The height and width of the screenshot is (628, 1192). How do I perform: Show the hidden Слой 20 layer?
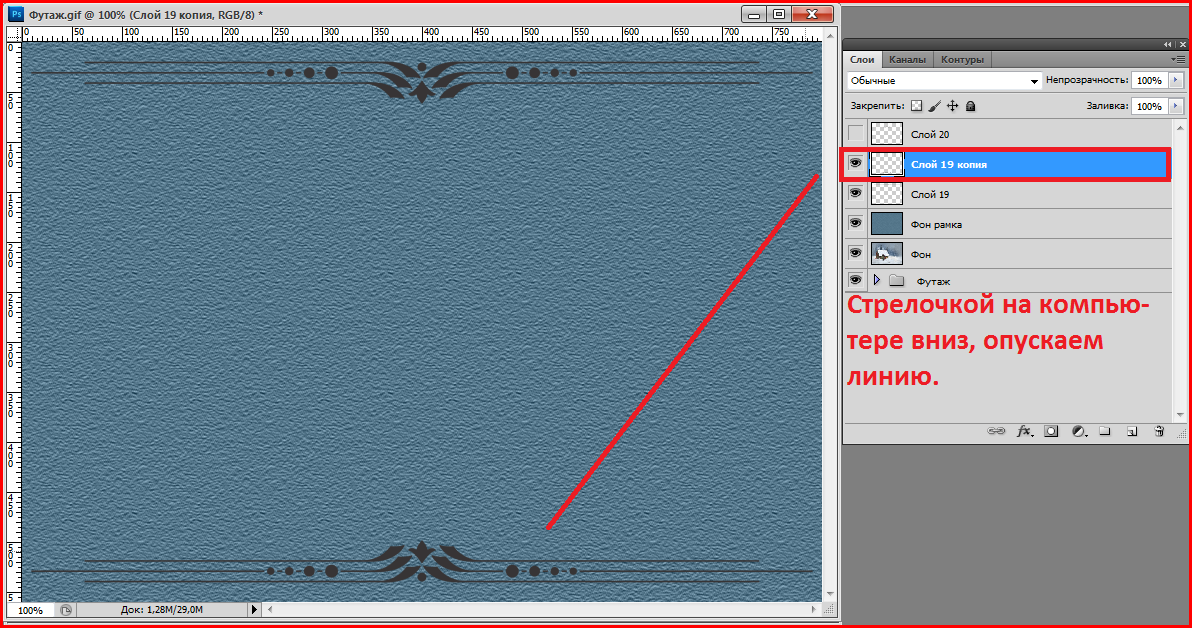coord(856,134)
